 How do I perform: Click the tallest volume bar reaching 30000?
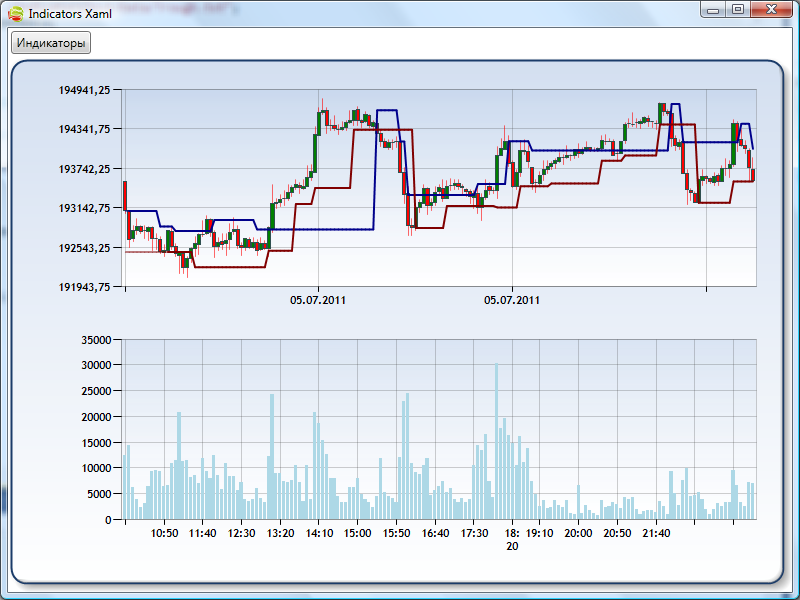tap(497, 440)
